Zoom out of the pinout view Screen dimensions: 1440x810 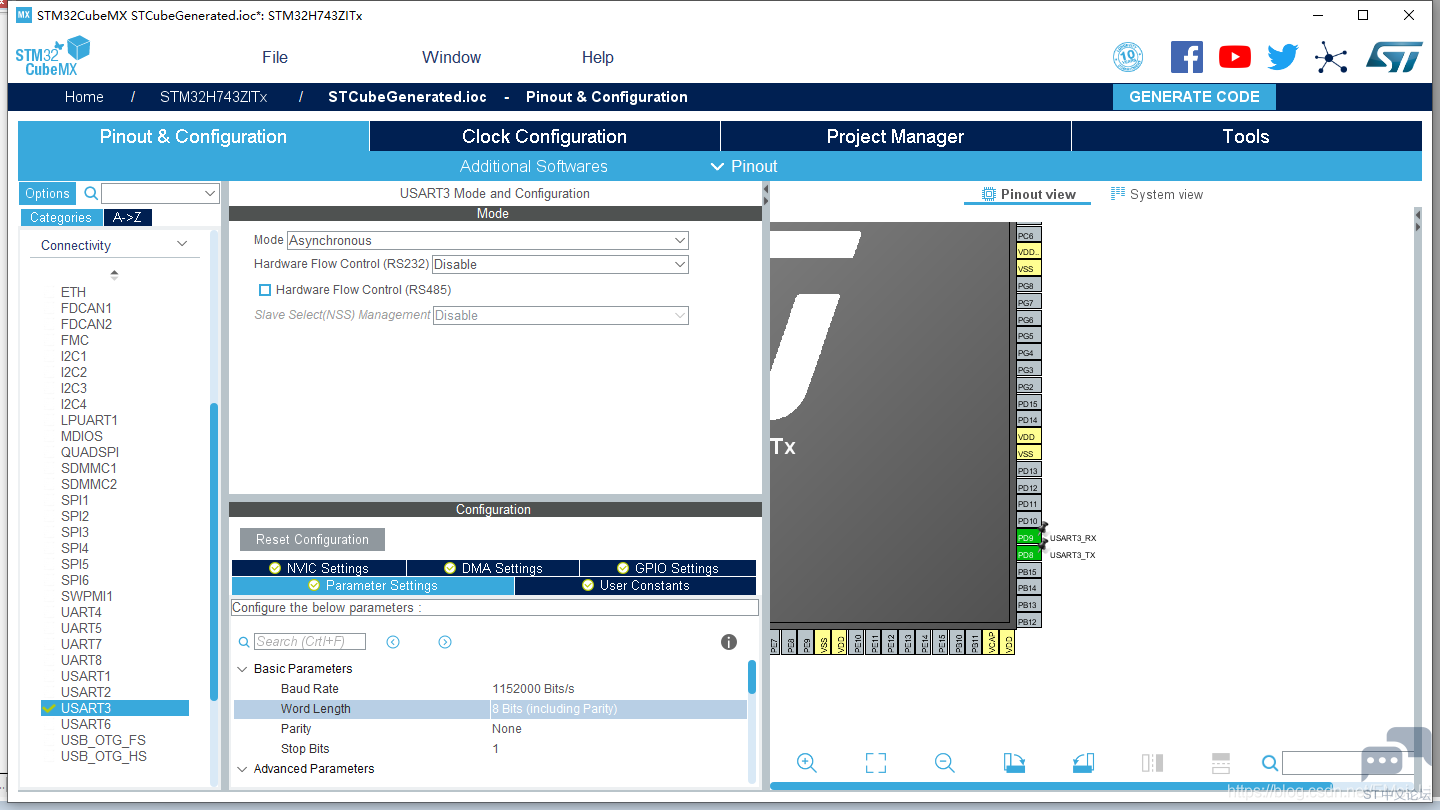[x=945, y=763]
